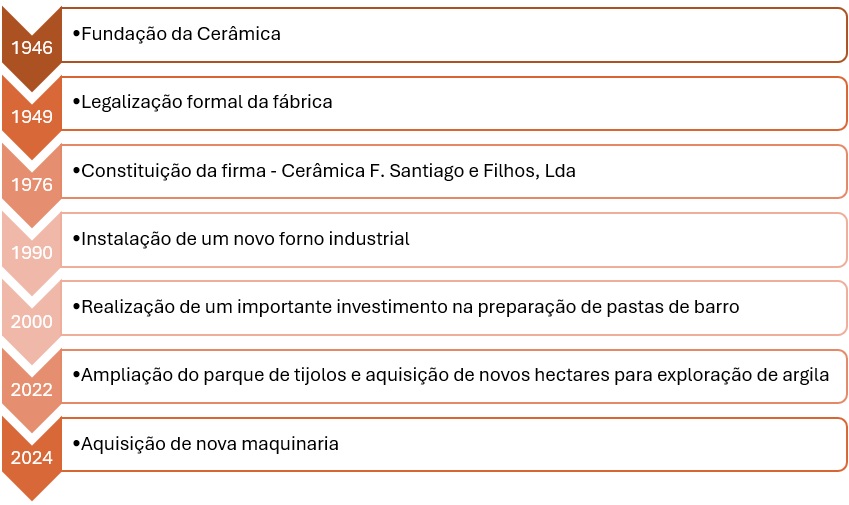
Task: Click the 1976 chevron marker
Action: click(x=31, y=184)
